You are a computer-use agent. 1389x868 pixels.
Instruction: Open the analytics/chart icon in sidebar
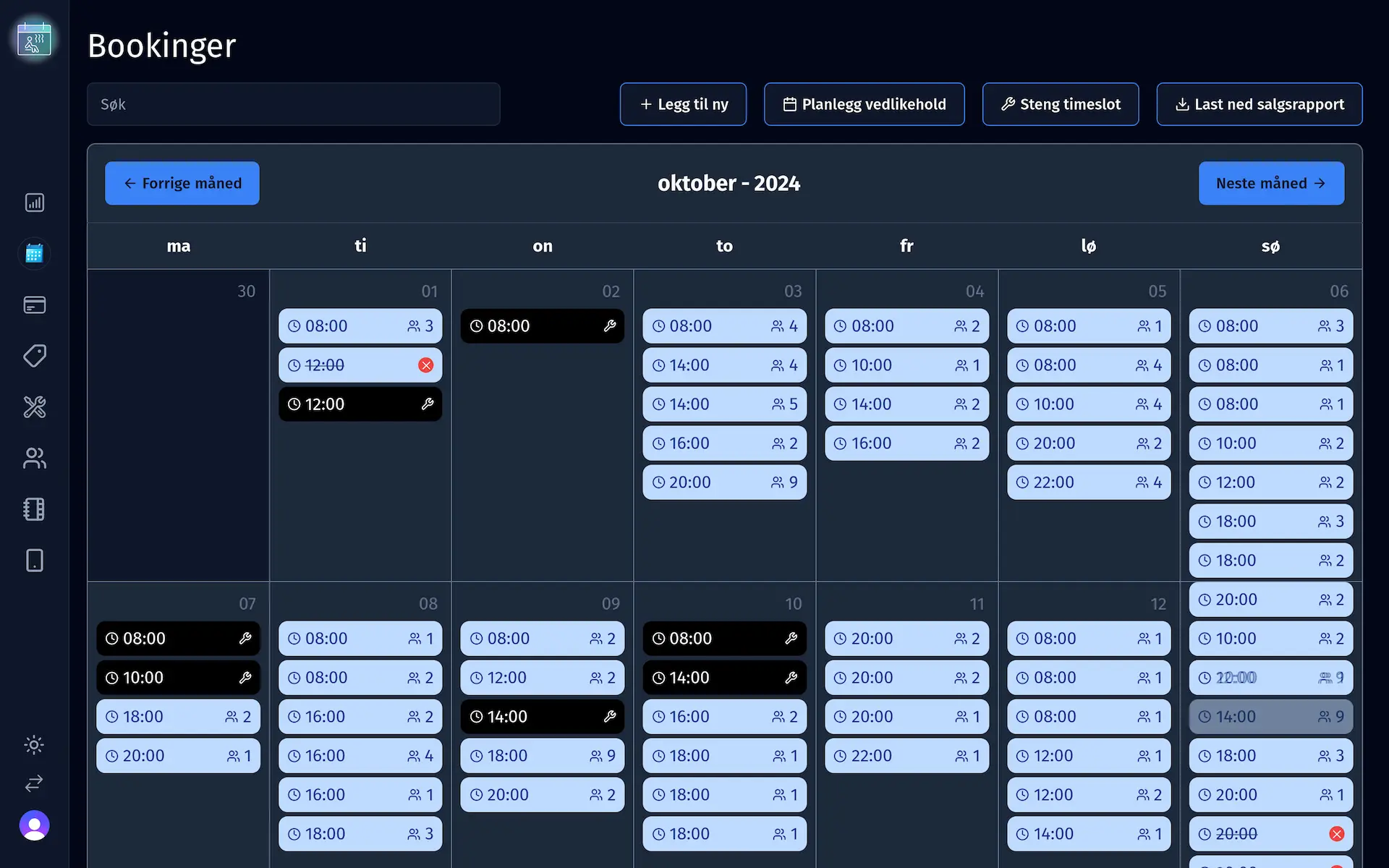tap(34, 202)
